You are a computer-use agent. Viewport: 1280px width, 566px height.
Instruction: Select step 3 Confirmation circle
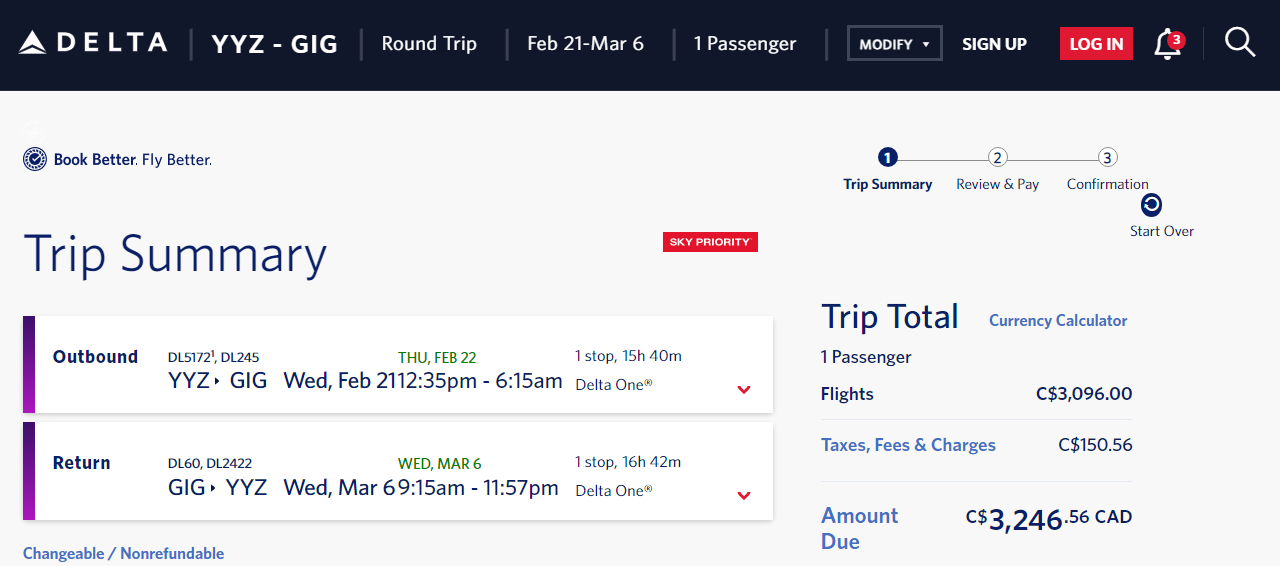coord(1107,157)
